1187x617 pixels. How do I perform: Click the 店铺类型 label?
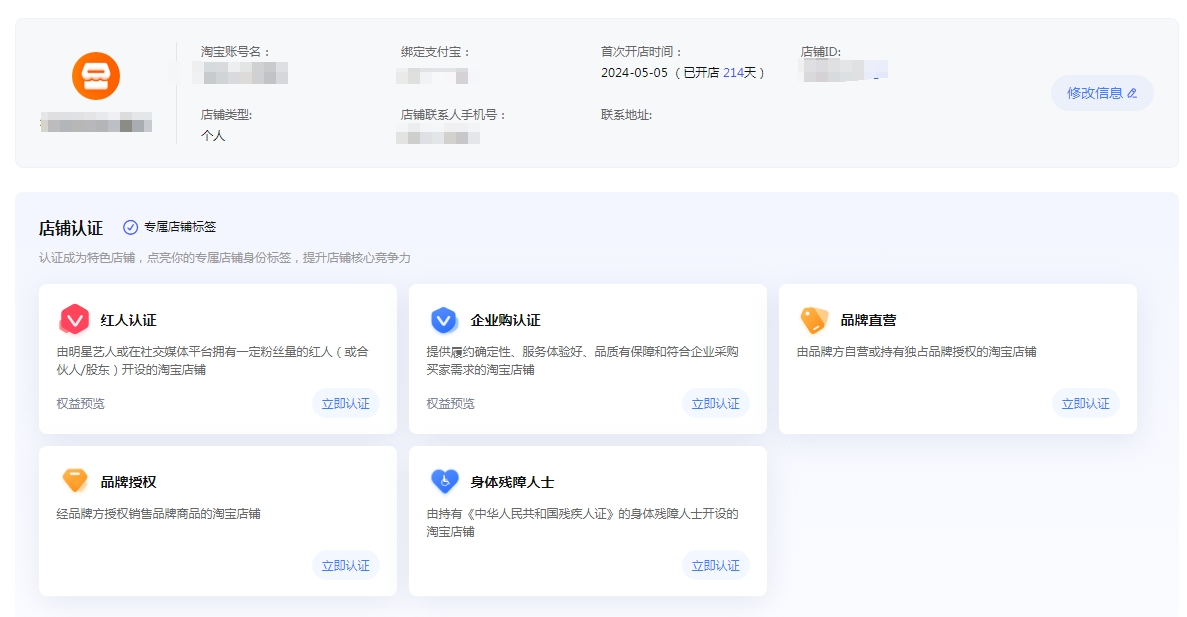click(x=226, y=115)
